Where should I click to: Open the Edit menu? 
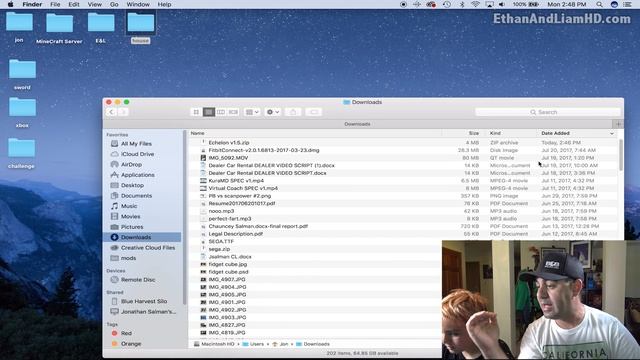tap(74, 4)
